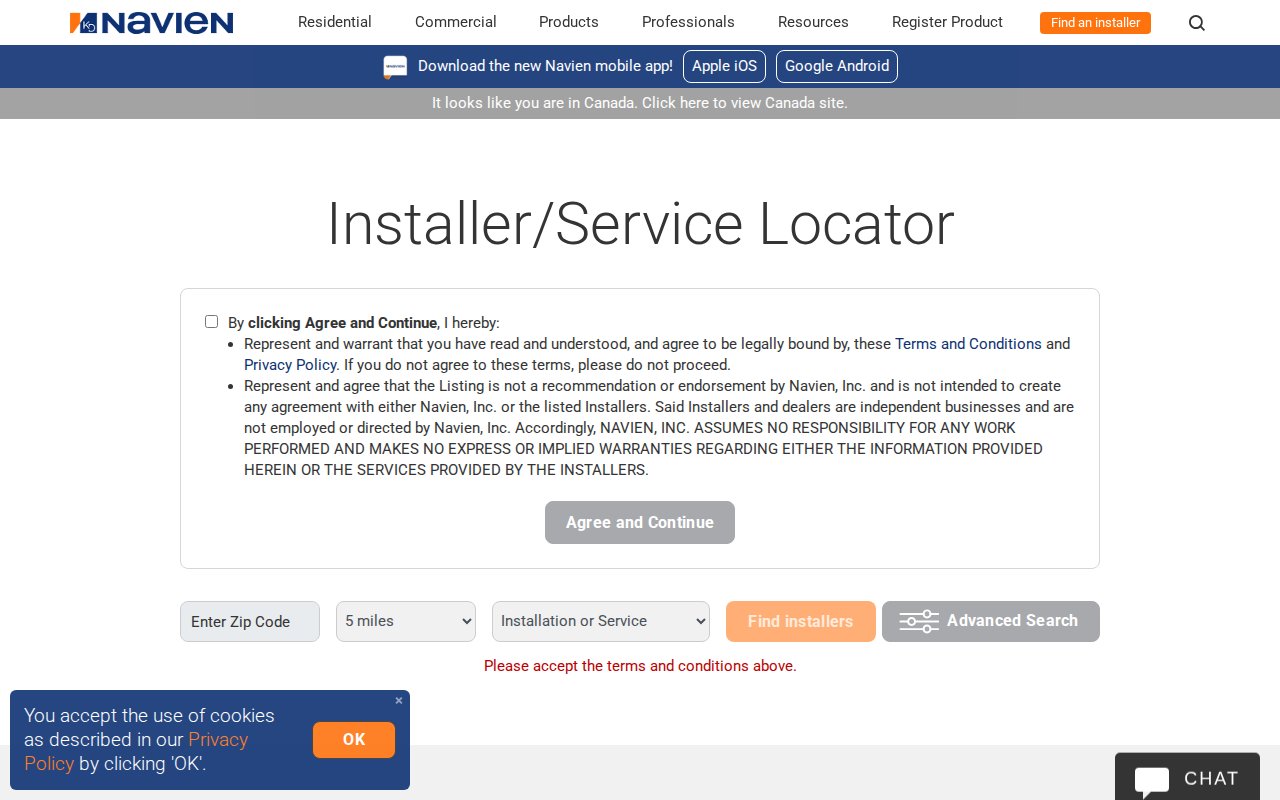Open the search magnifier icon
This screenshot has height=800, width=1280.
pos(1196,23)
